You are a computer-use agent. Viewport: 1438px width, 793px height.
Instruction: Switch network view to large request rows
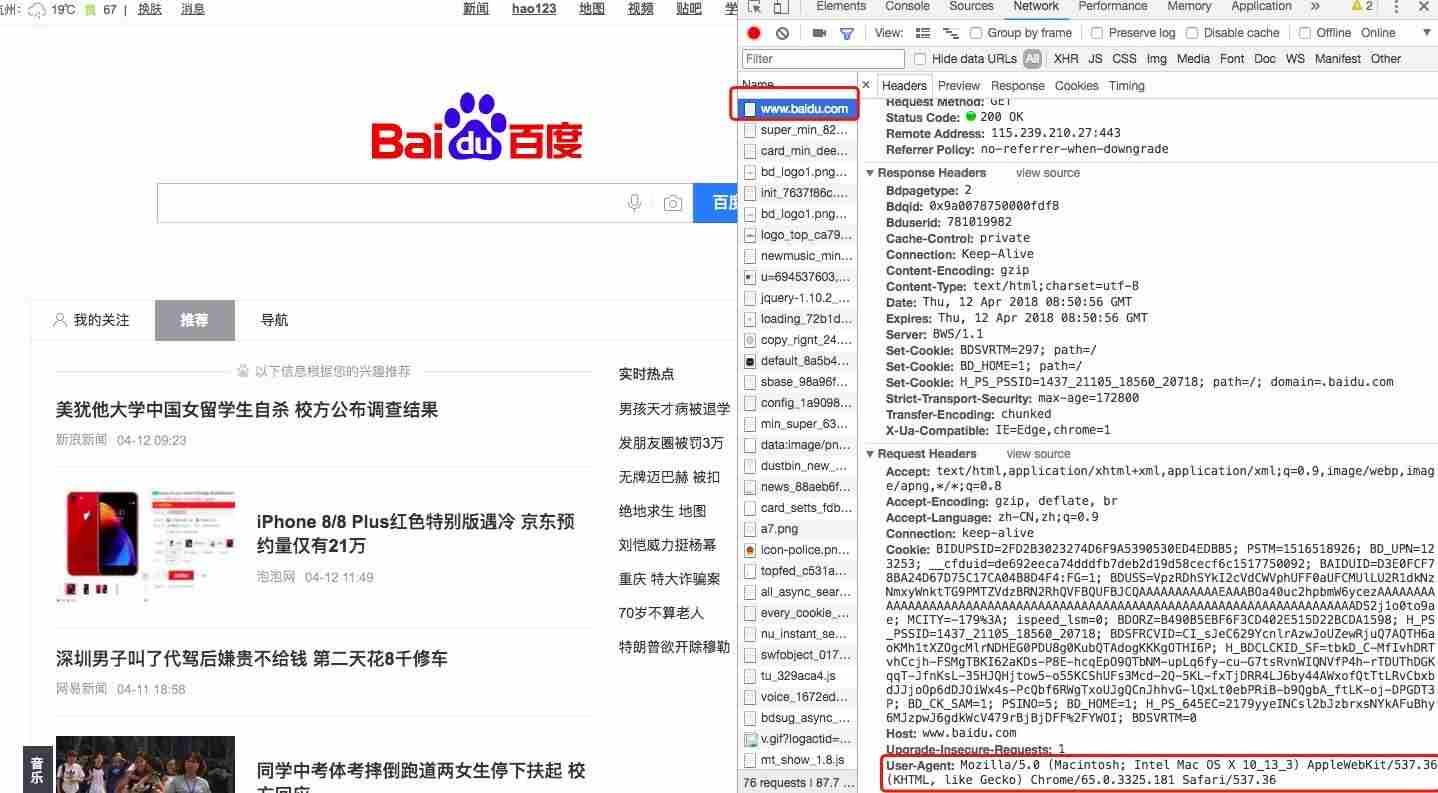pyautogui.click(x=922, y=32)
